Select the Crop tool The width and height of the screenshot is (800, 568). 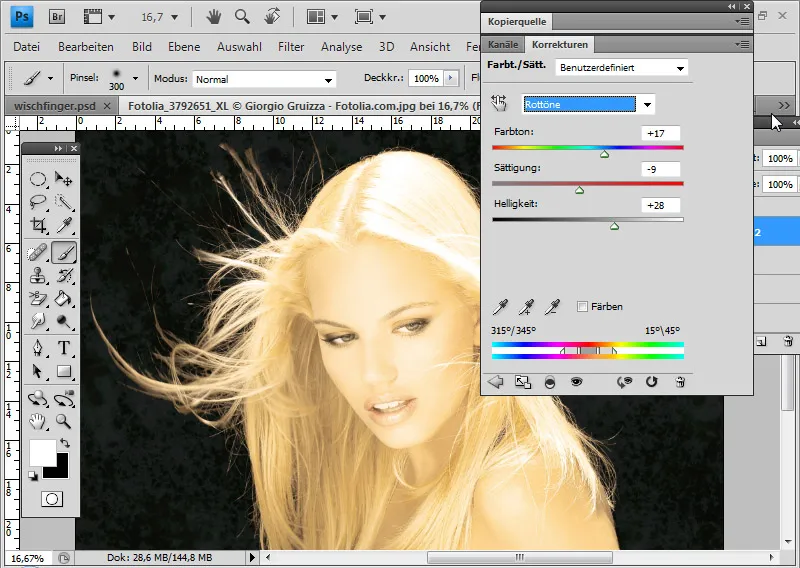(x=38, y=225)
